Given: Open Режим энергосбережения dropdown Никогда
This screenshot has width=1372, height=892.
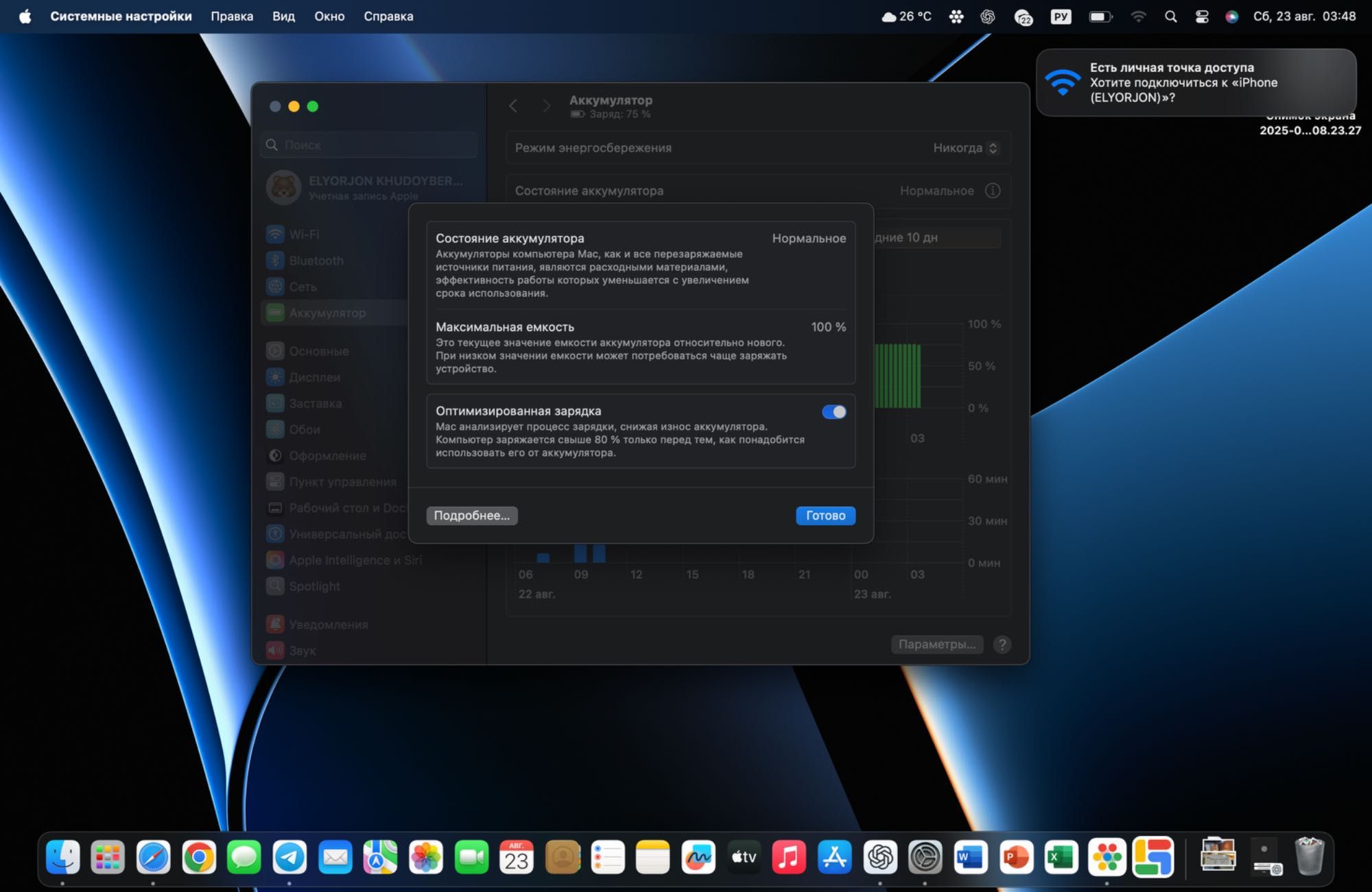Looking at the screenshot, I should click(965, 148).
